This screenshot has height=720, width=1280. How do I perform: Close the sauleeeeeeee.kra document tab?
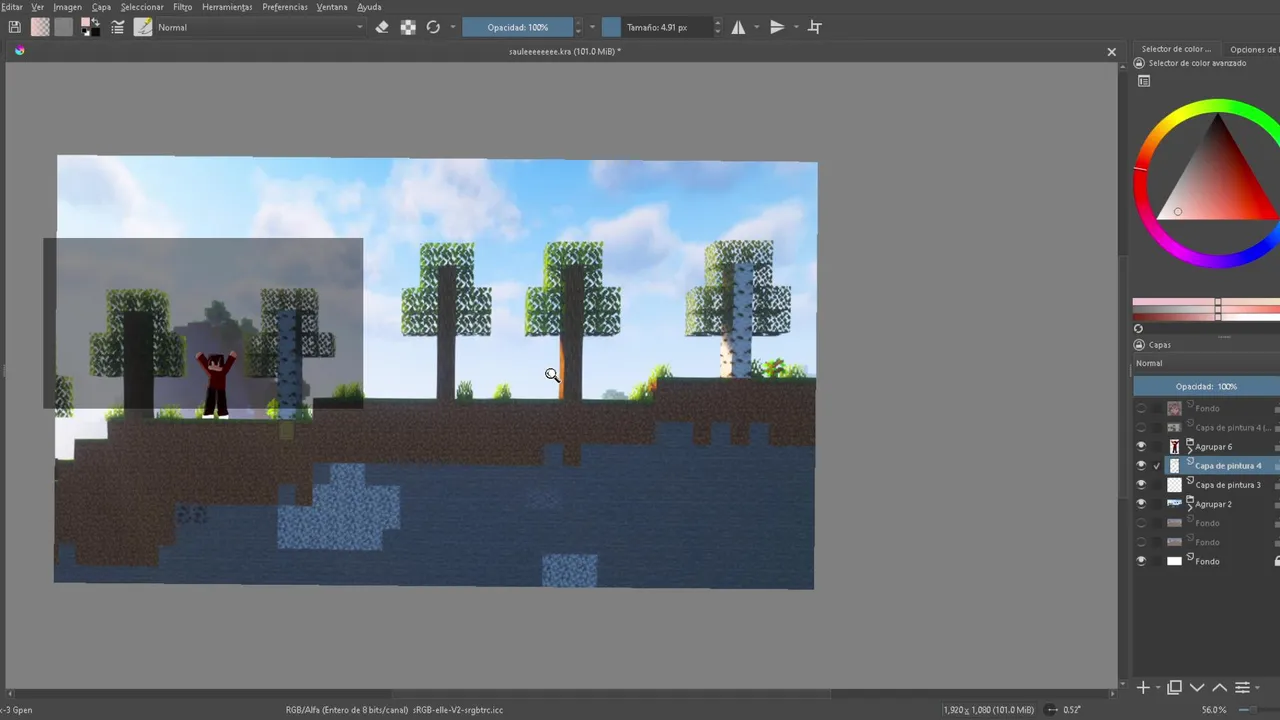click(1111, 51)
